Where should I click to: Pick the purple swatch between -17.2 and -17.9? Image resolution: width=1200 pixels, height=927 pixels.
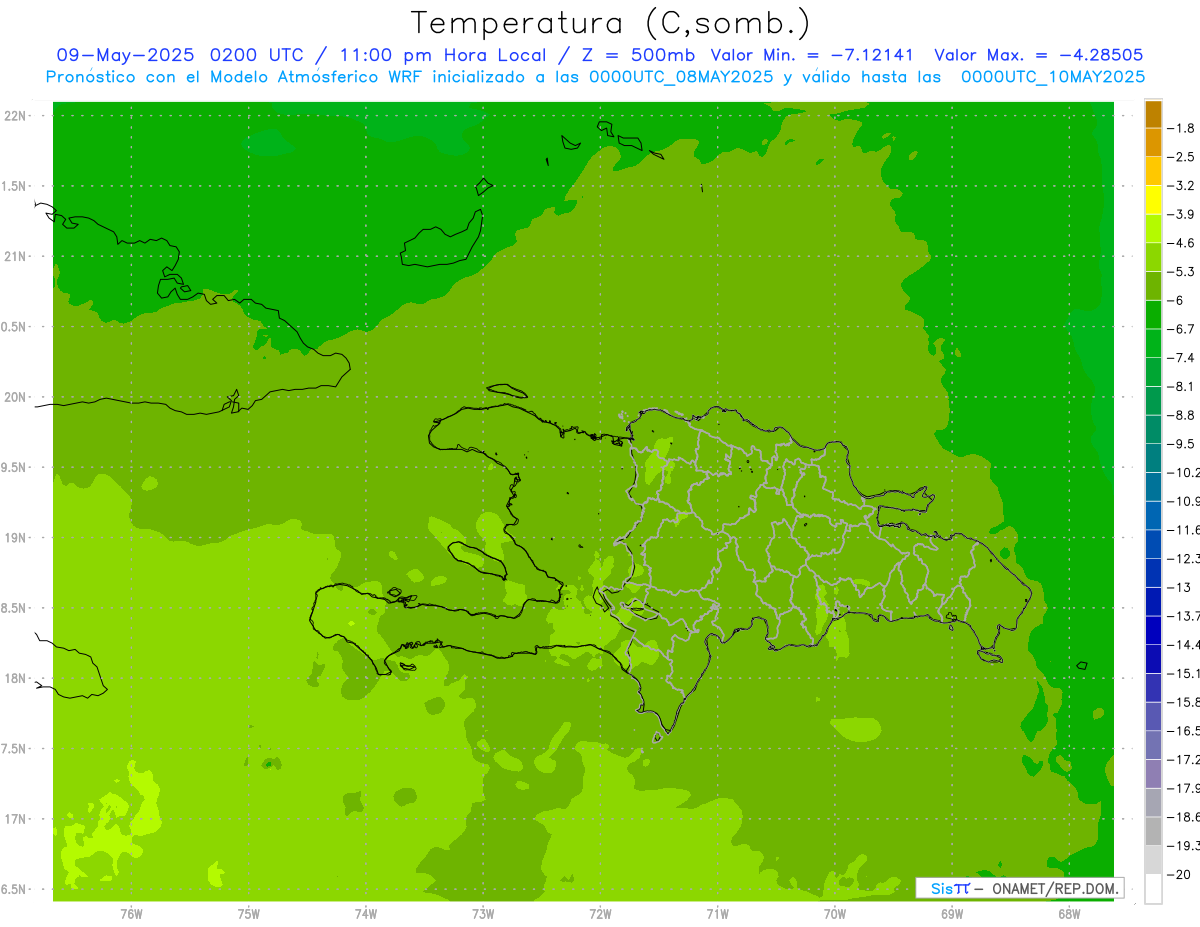1153,774
